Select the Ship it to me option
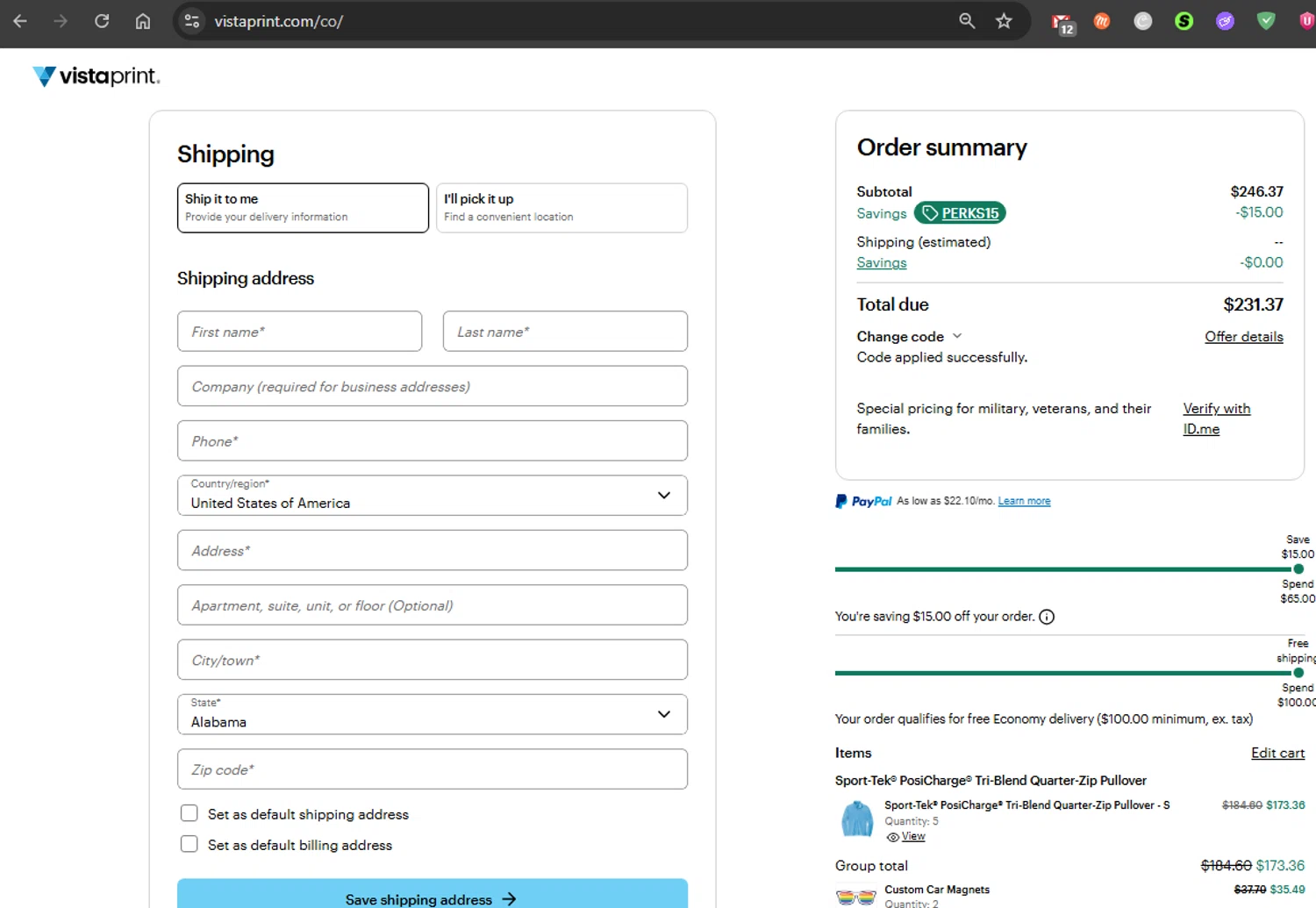This screenshot has height=908, width=1316. pyautogui.click(x=303, y=208)
